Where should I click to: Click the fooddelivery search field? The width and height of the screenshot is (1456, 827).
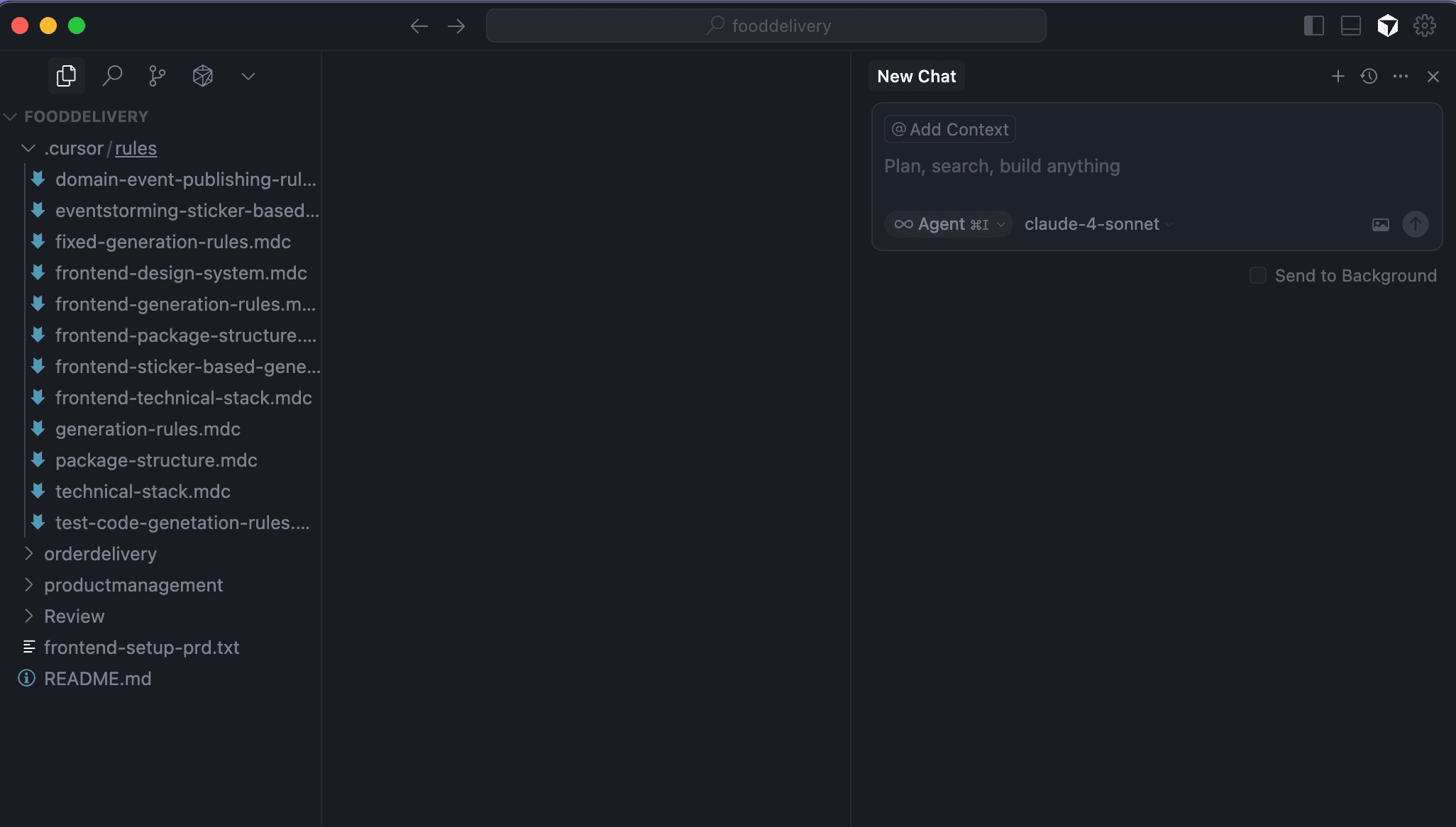[x=766, y=26]
